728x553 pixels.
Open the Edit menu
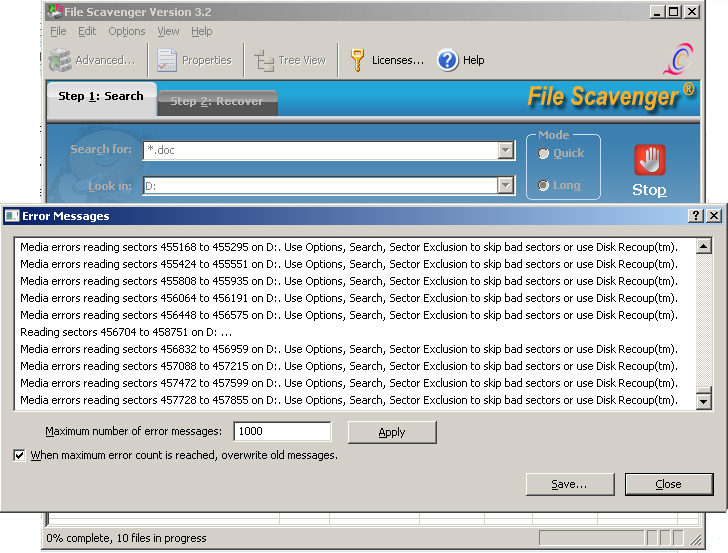pyautogui.click(x=87, y=31)
